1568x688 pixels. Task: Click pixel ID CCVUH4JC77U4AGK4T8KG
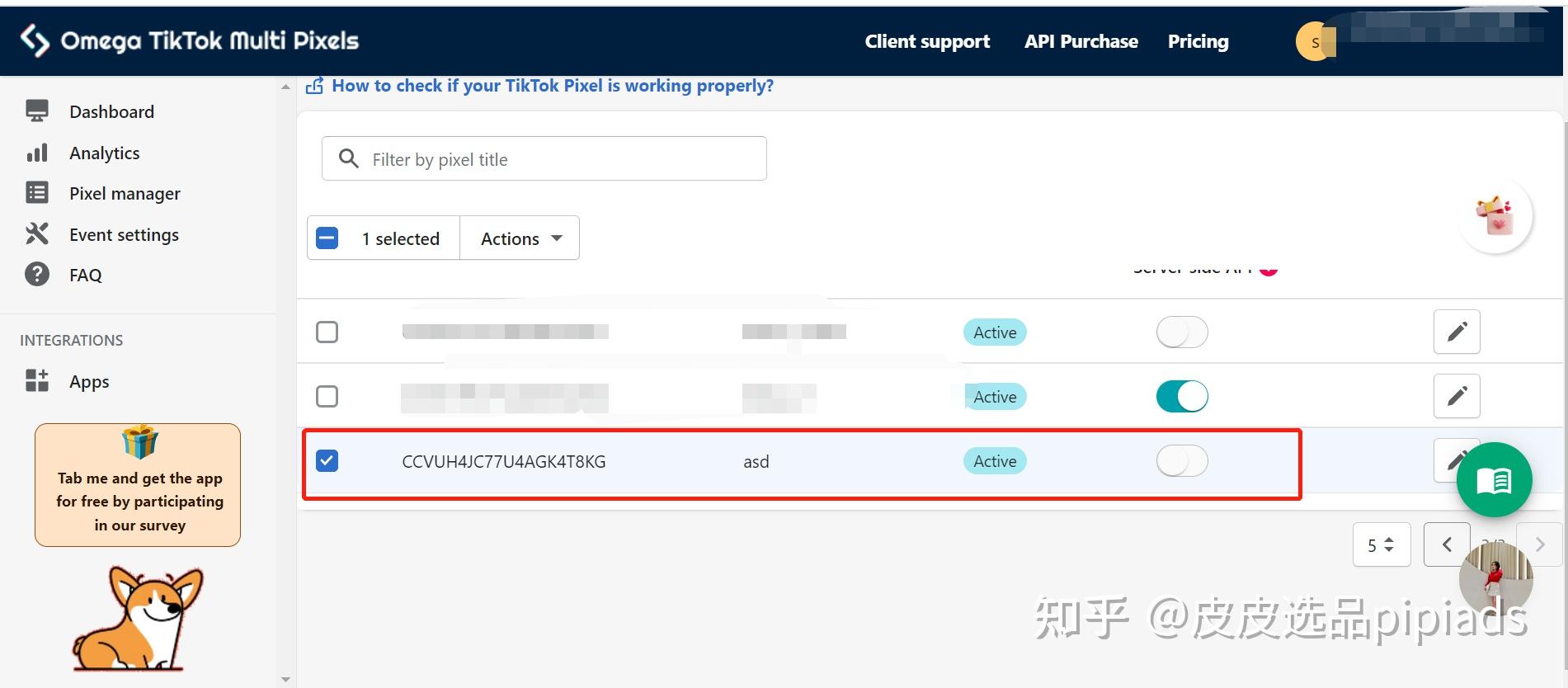(503, 461)
